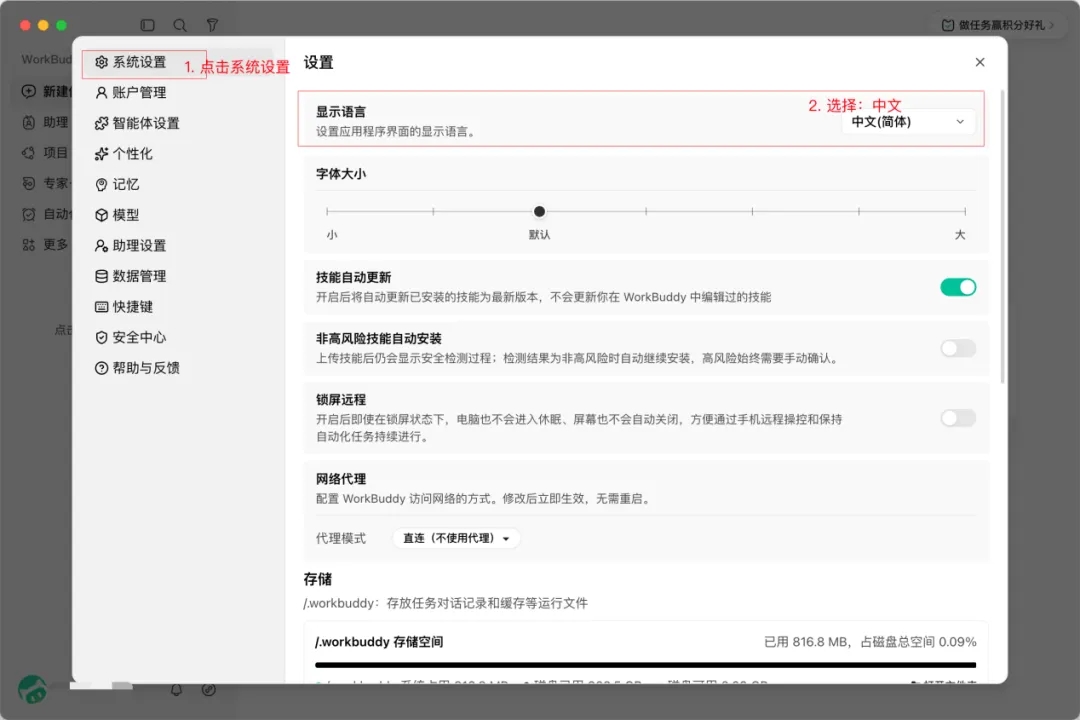Switch to the 数据管理 settings section
Screen dimensions: 1080x720
(x=131, y=276)
